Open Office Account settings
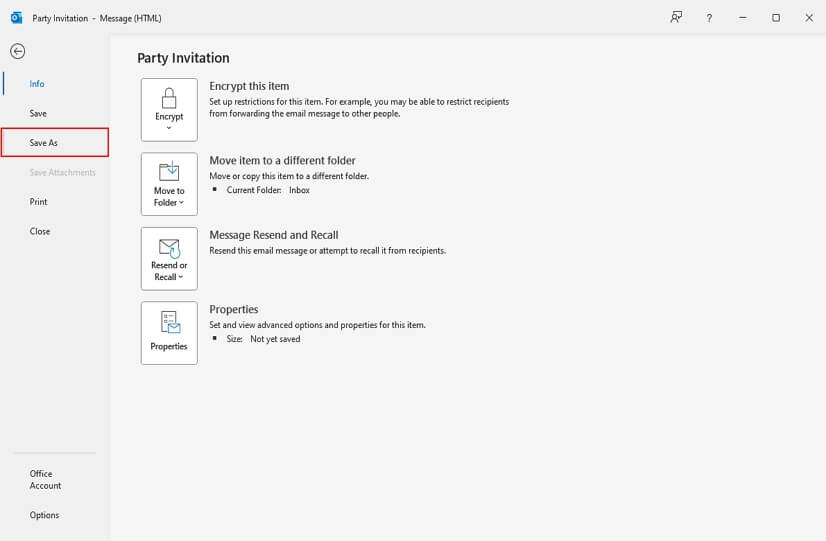Viewport: 826px width, 541px height. [45, 480]
